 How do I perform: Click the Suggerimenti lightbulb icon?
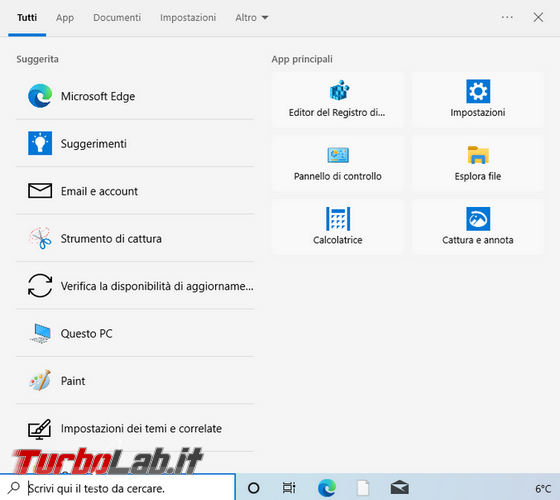pos(40,143)
